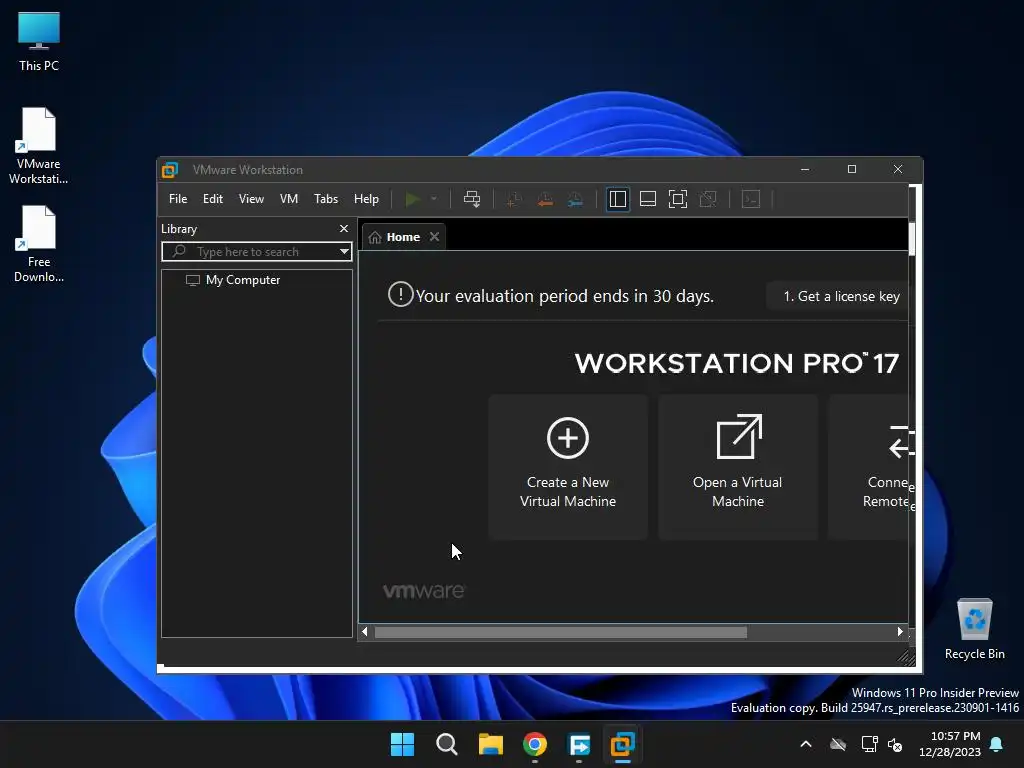Image resolution: width=1024 pixels, height=768 pixels.
Task: Open the VM menu
Action: (x=289, y=199)
